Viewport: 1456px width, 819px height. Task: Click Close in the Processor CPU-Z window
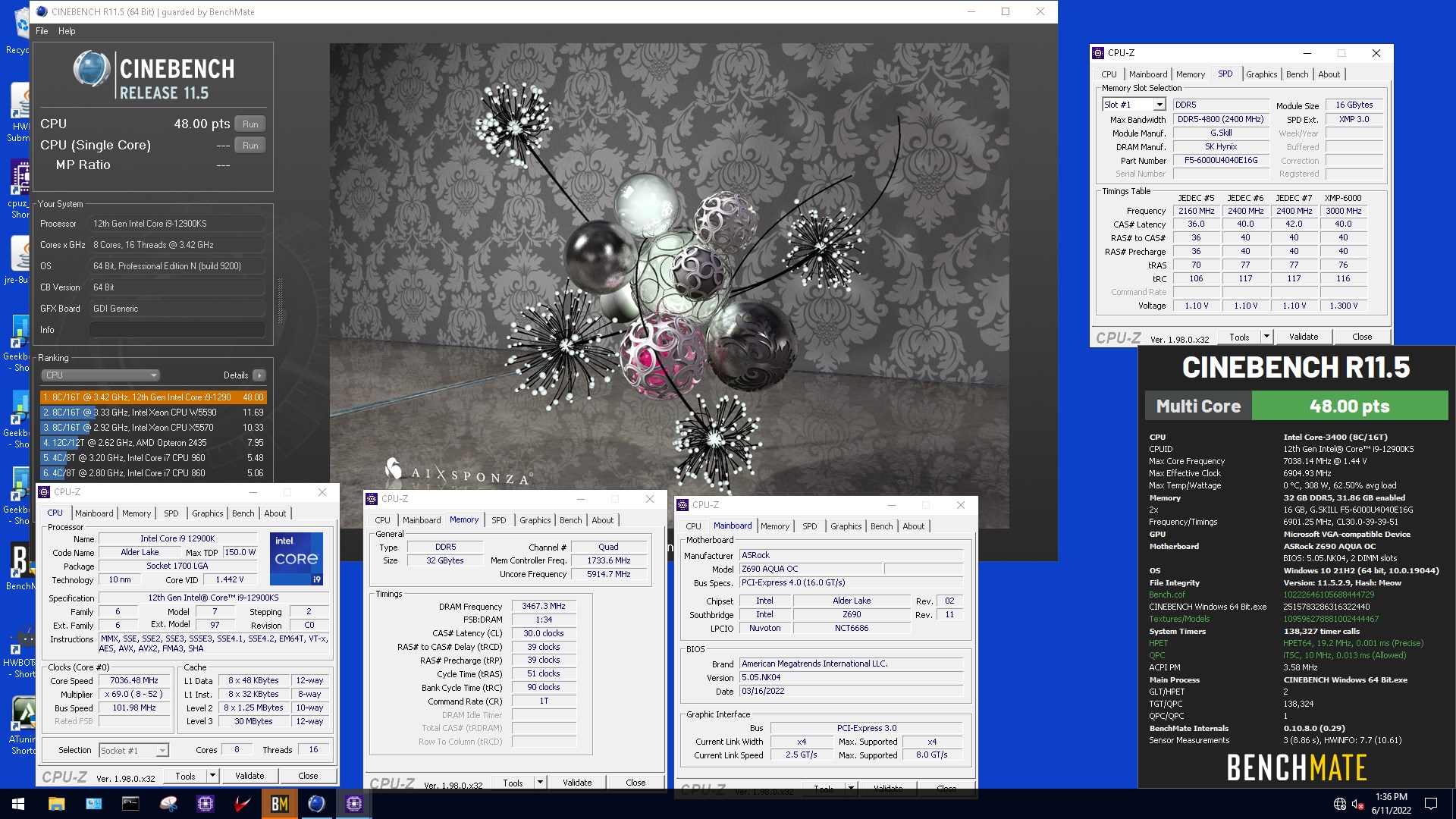coord(308,776)
